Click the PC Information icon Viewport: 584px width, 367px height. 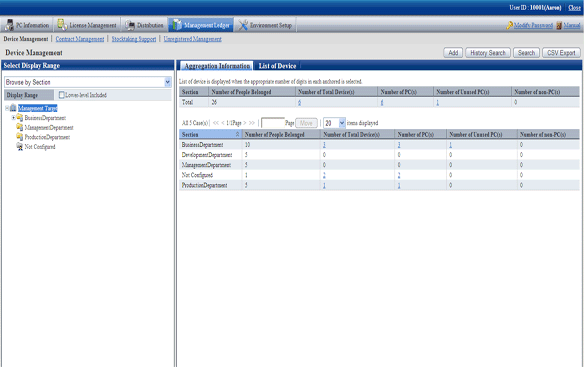tap(9, 25)
